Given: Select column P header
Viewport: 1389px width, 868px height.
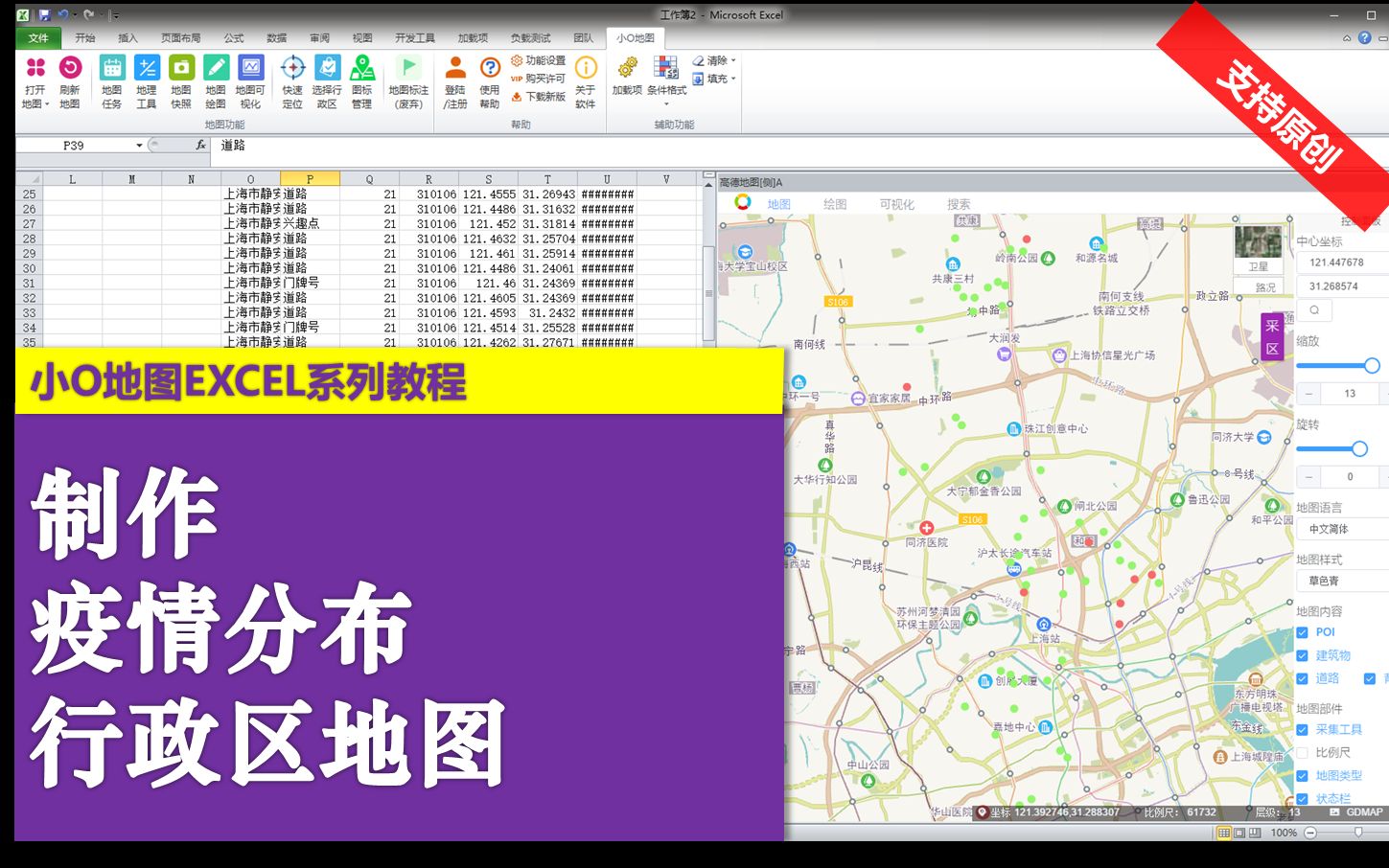Looking at the screenshot, I should click(x=310, y=179).
